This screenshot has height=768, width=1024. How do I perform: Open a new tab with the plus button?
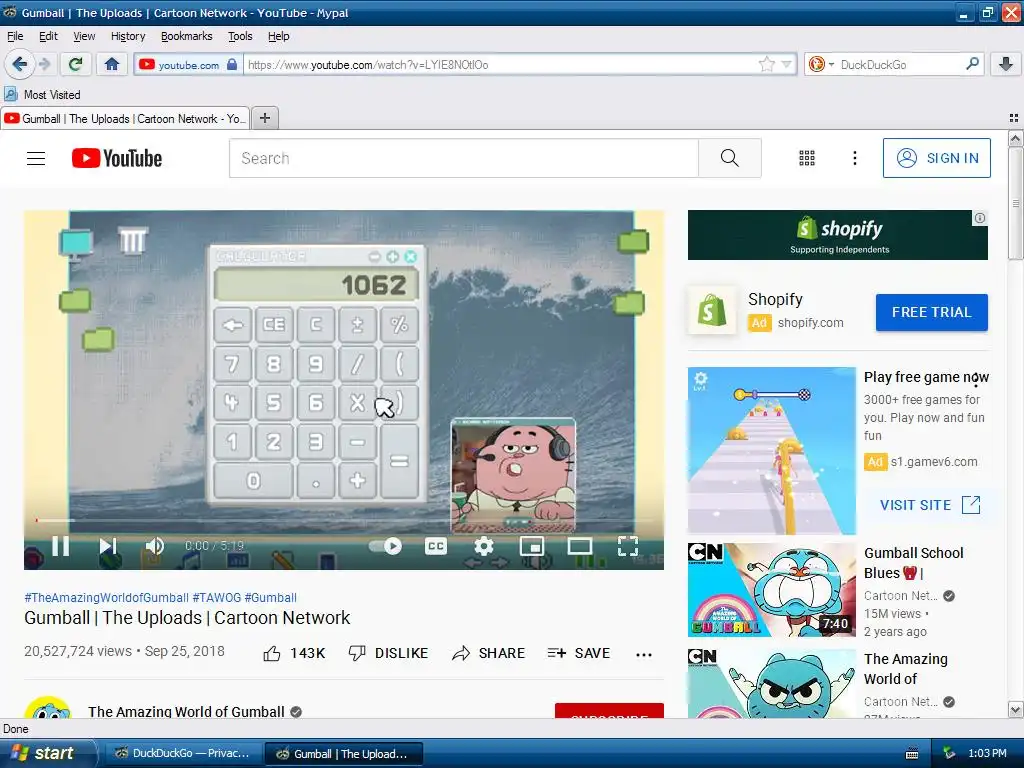click(264, 118)
